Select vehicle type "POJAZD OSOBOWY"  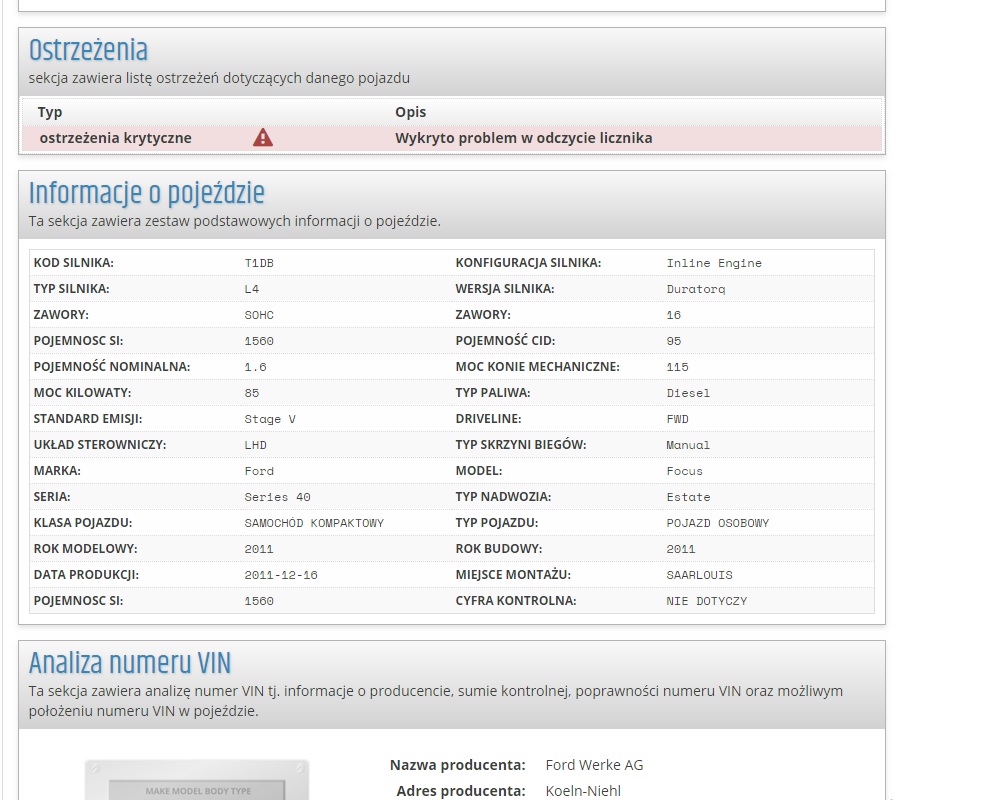[717, 523]
